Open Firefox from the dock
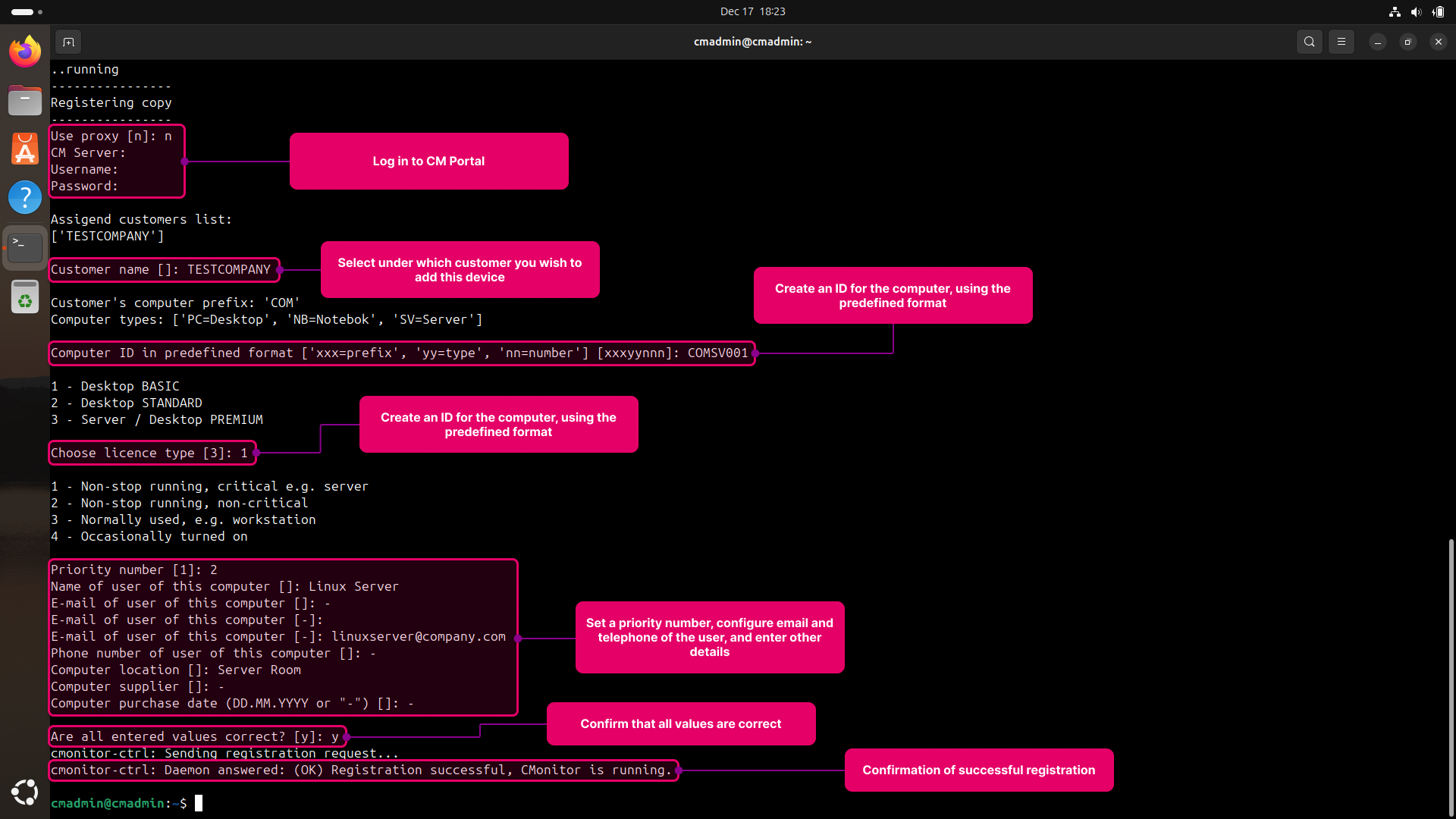This screenshot has width=1456, height=819. 25,52
